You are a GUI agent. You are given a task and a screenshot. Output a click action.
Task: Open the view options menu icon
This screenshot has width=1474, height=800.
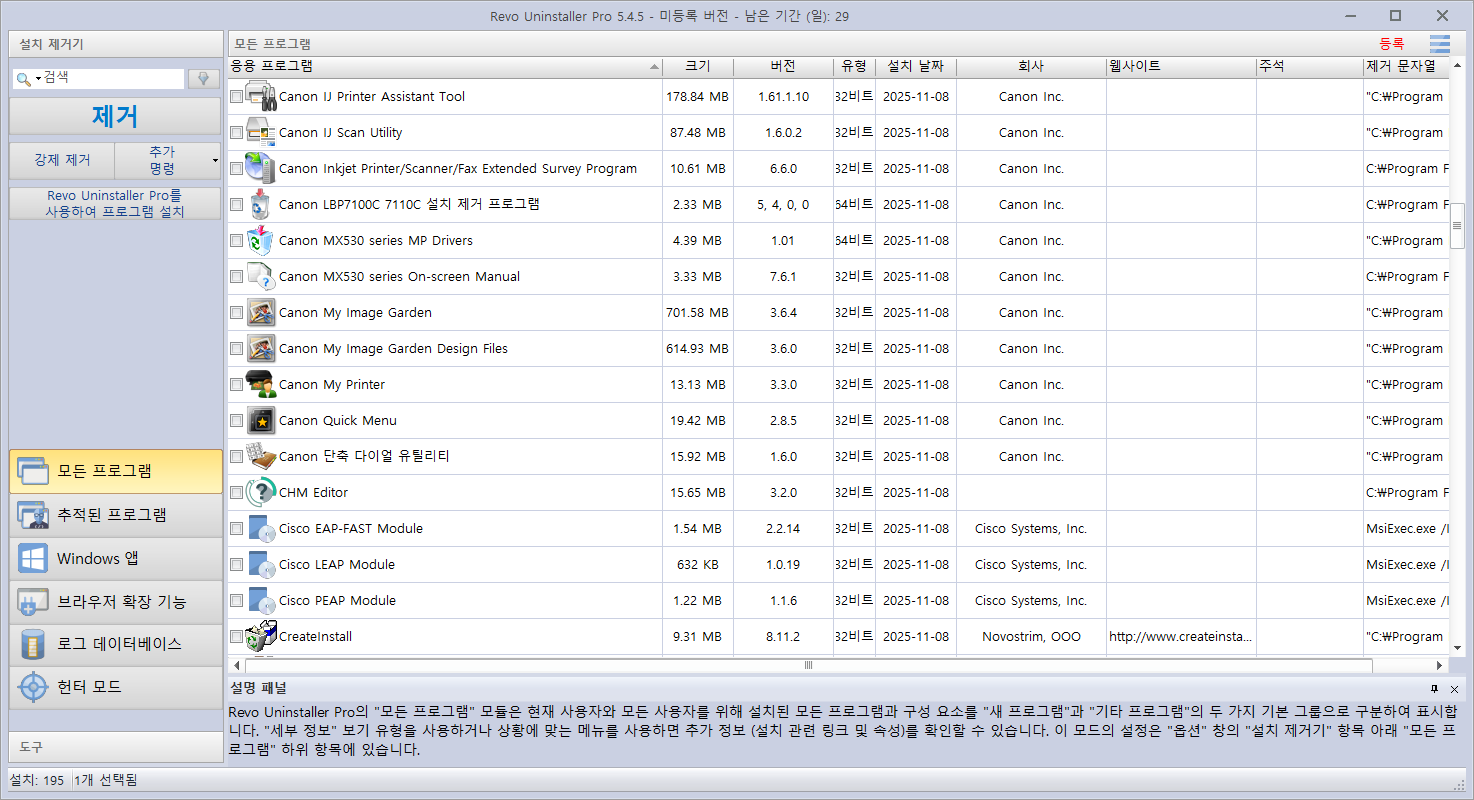pos(1439,44)
